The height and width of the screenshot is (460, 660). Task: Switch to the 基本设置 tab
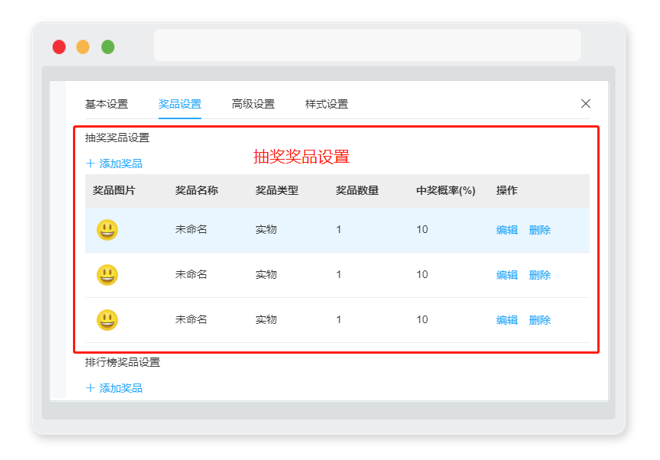(x=106, y=104)
